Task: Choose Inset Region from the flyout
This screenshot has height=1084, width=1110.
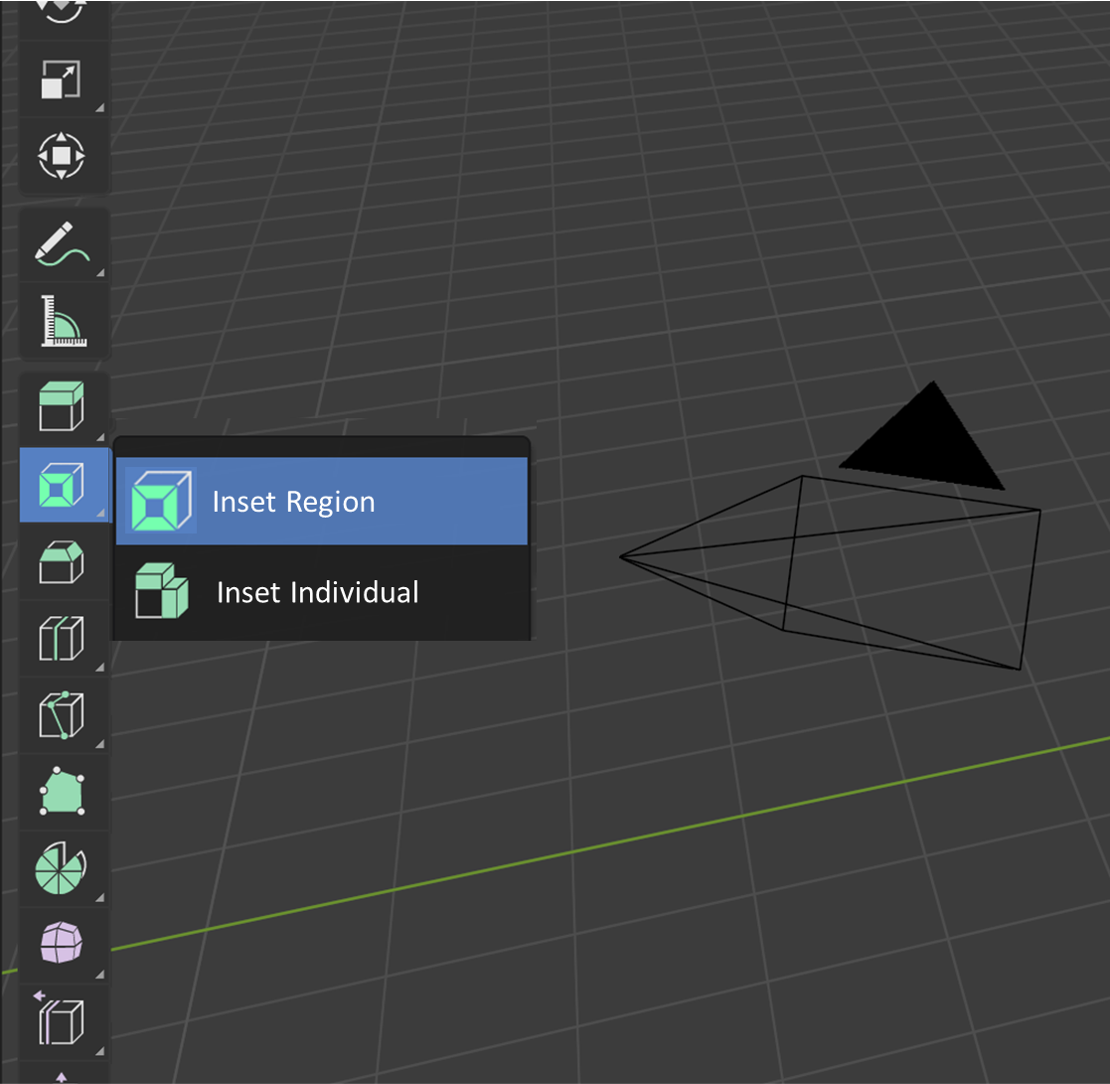Action: 321,501
